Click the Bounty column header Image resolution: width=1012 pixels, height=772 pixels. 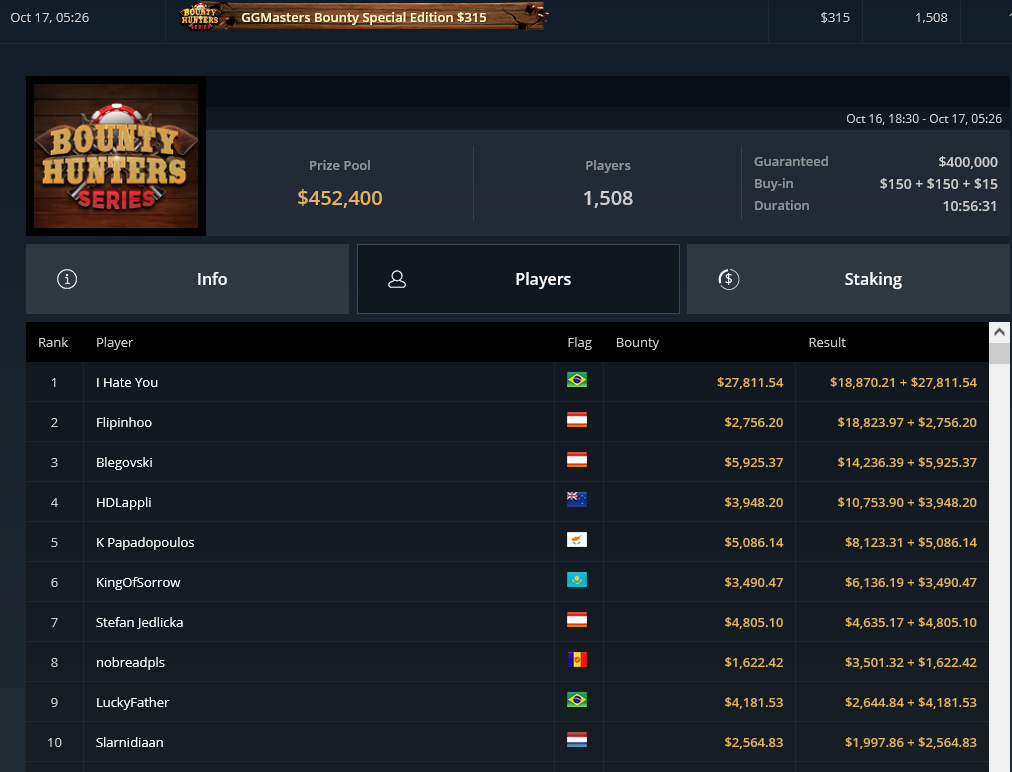637,342
